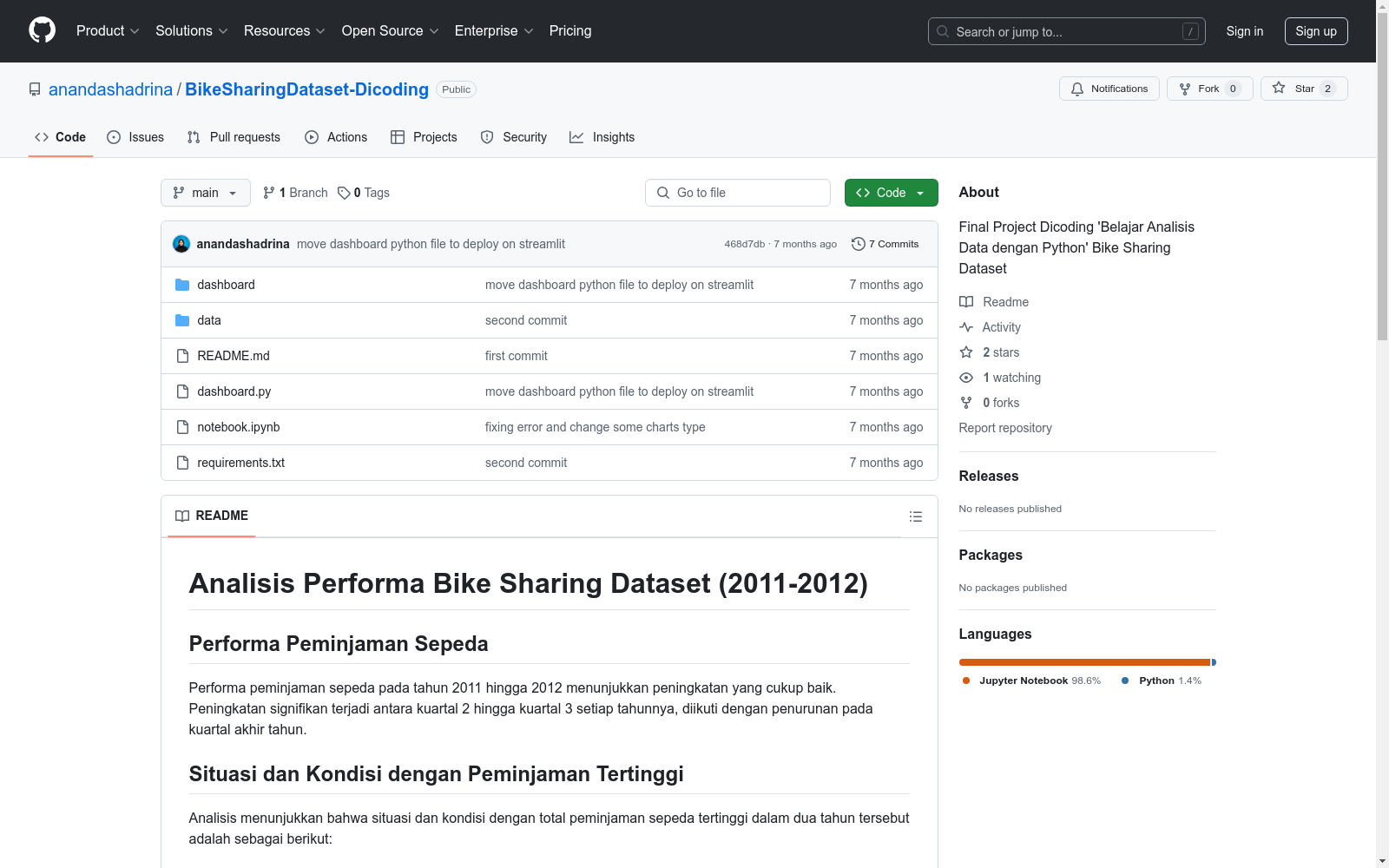The width and height of the screenshot is (1389, 868).
Task: Click the search magnifier icon in header
Action: 943,31
